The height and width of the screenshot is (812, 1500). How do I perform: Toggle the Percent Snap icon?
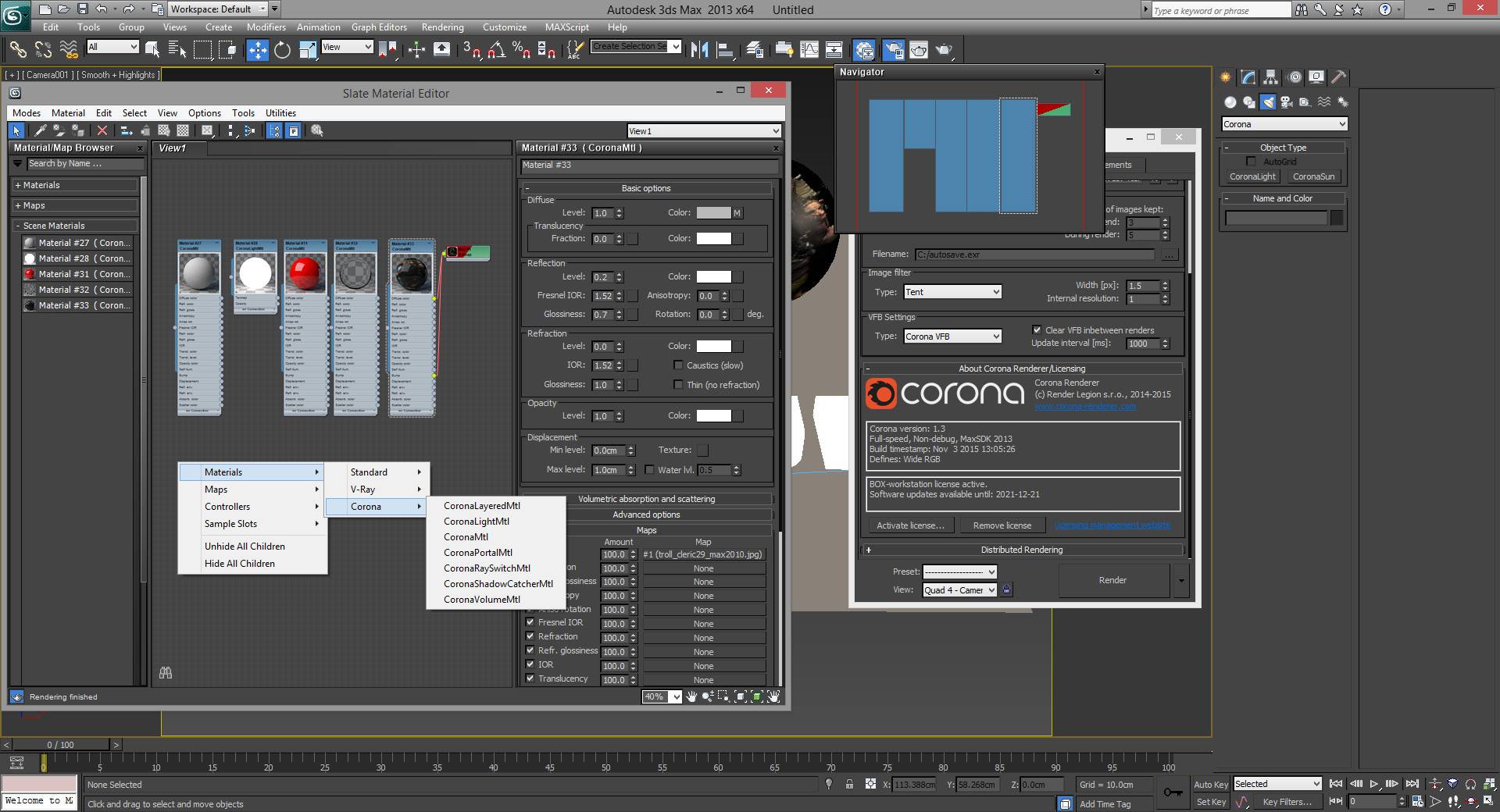coord(521,50)
